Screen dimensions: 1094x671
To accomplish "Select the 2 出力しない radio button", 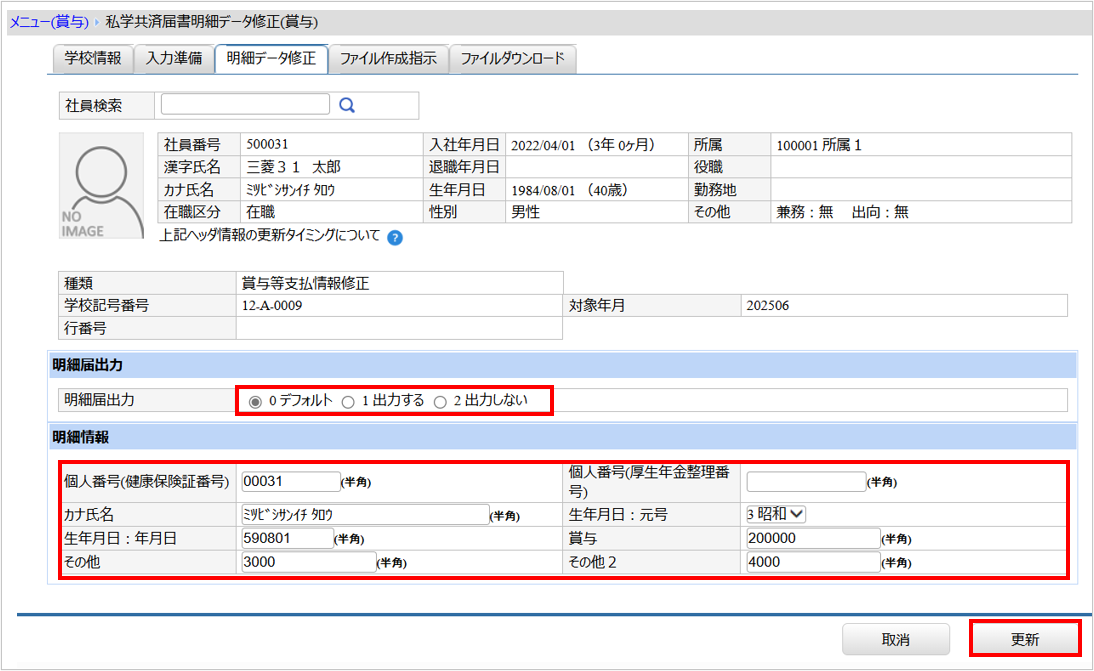I will point(440,402).
